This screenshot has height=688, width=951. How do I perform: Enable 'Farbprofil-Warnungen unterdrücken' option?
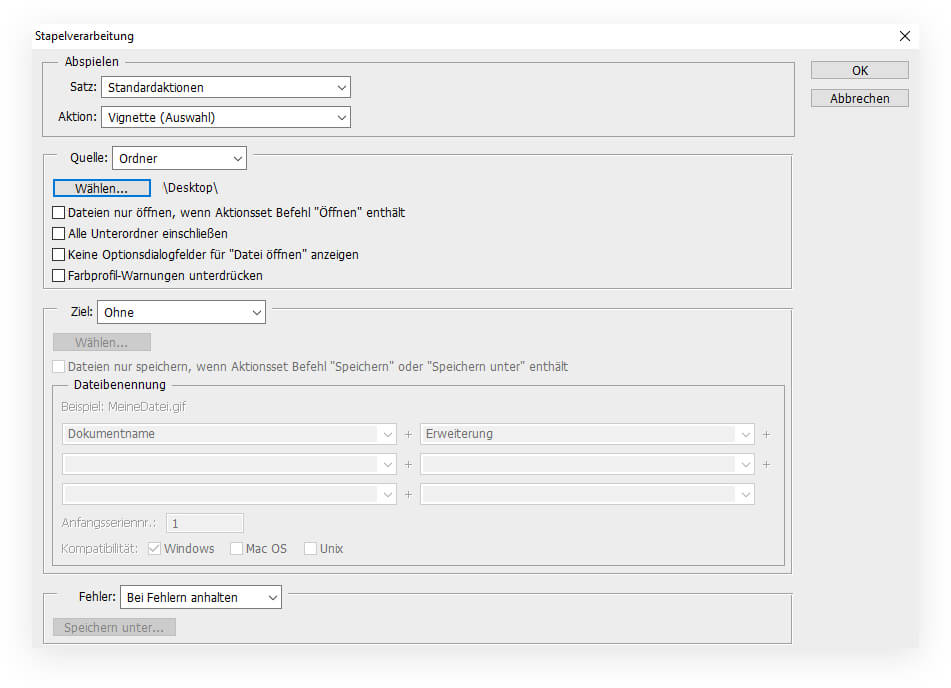[59, 275]
